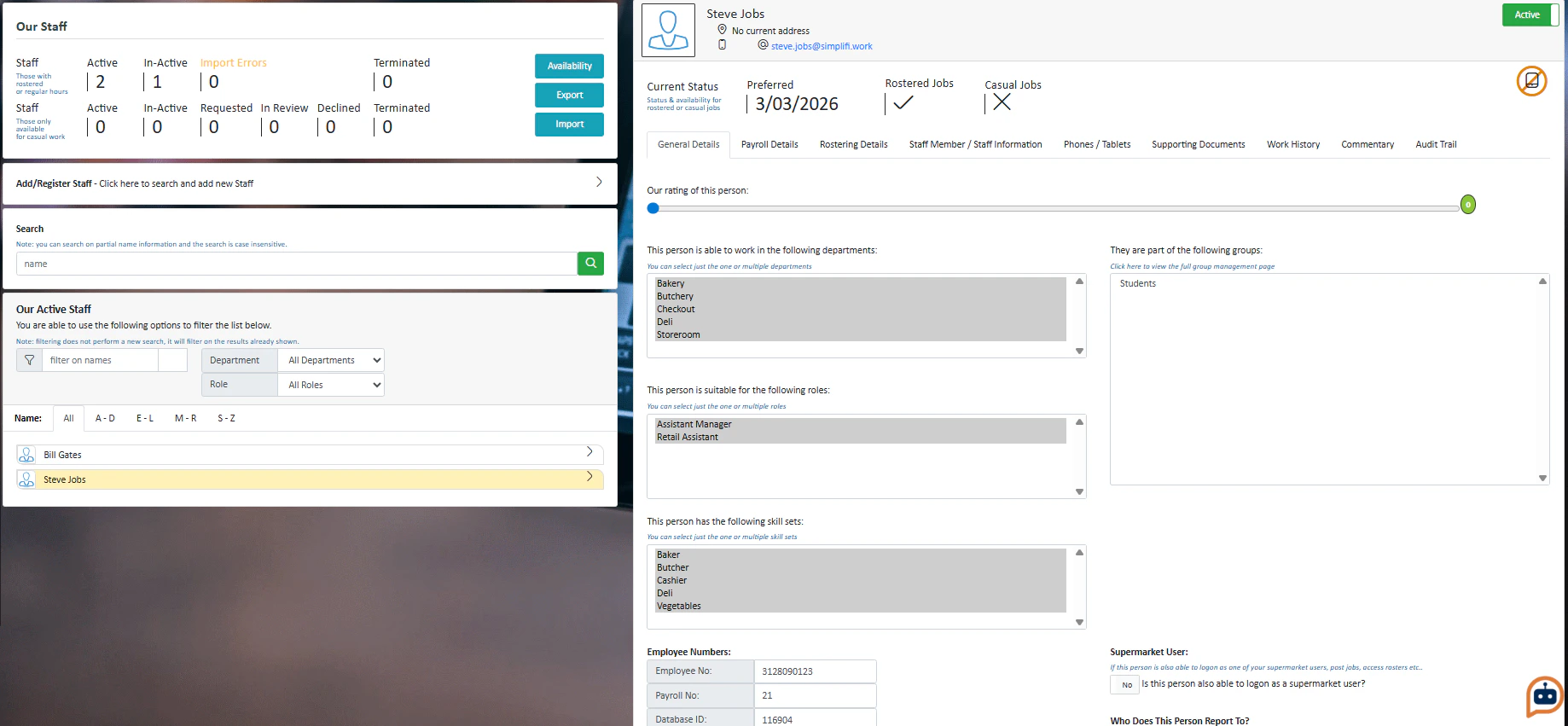Click the email at-sign icon
The image size is (1568, 726).
763,44
